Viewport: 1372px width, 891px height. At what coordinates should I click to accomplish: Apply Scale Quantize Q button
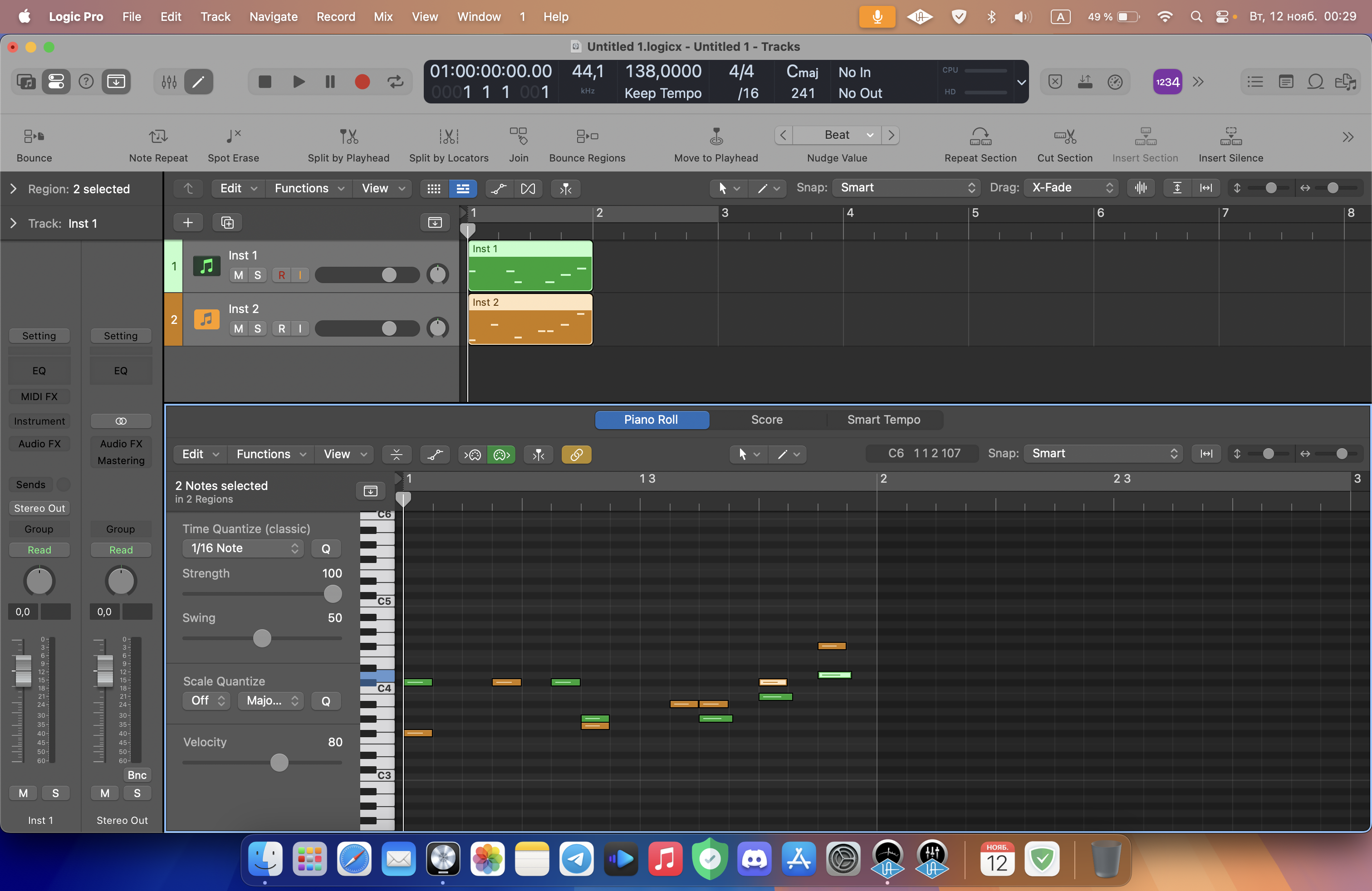326,700
